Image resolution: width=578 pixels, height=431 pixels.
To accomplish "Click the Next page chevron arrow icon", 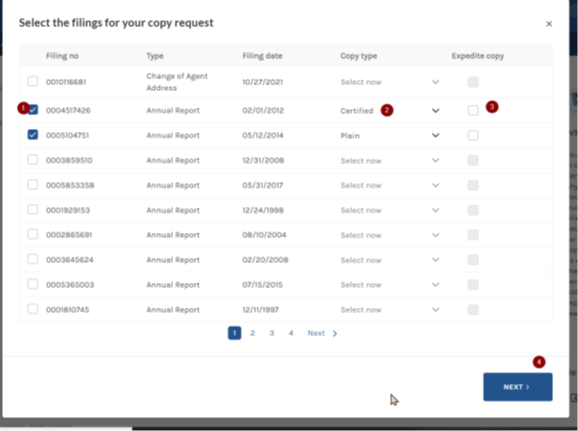I will coord(335,333).
